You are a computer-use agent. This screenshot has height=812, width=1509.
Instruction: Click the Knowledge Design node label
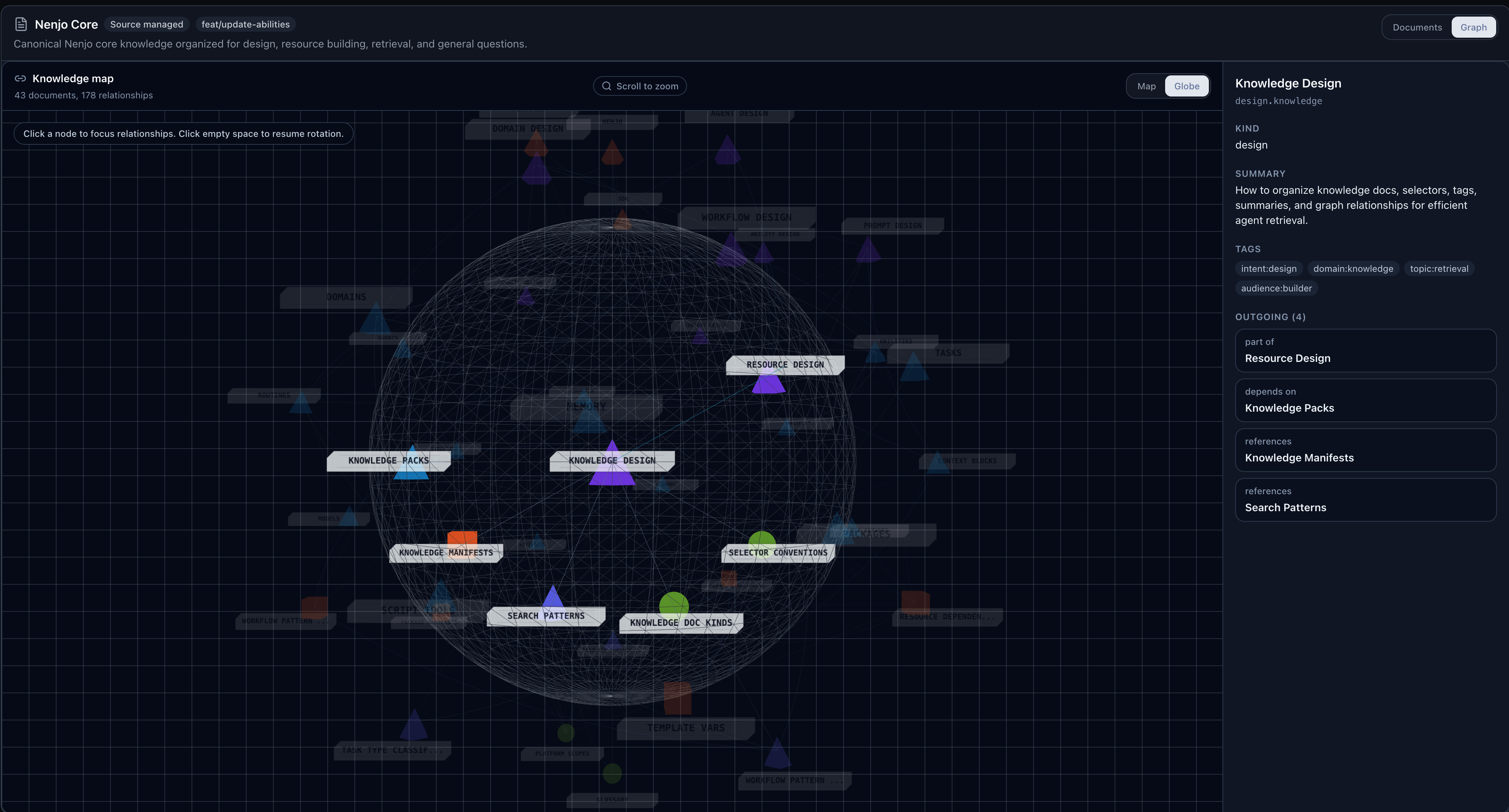click(x=612, y=461)
